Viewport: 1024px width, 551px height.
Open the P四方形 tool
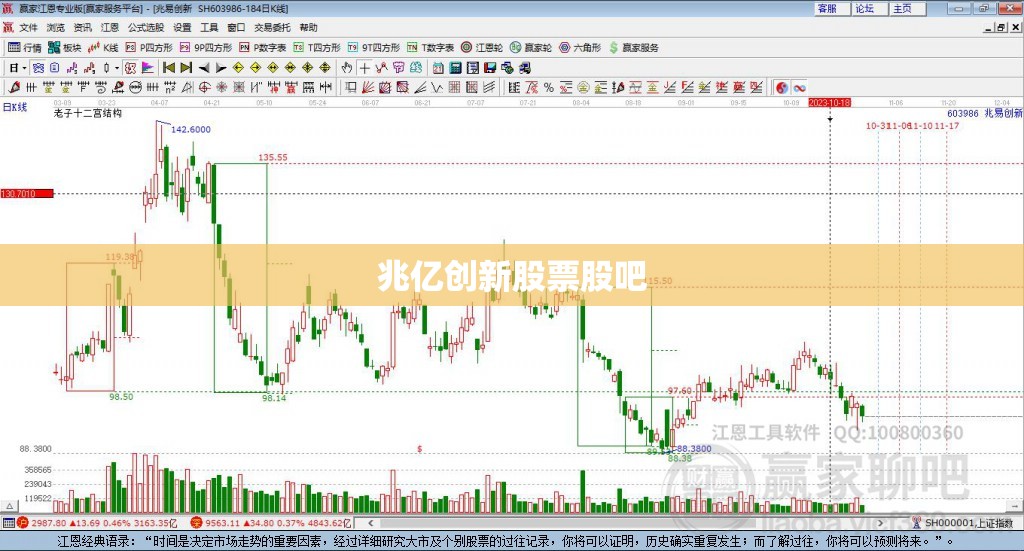pos(149,48)
